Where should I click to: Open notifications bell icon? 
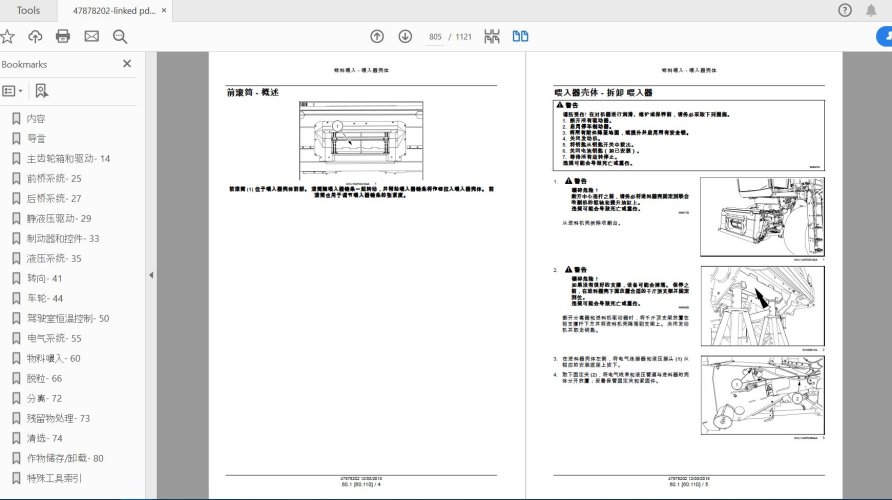click(x=873, y=10)
